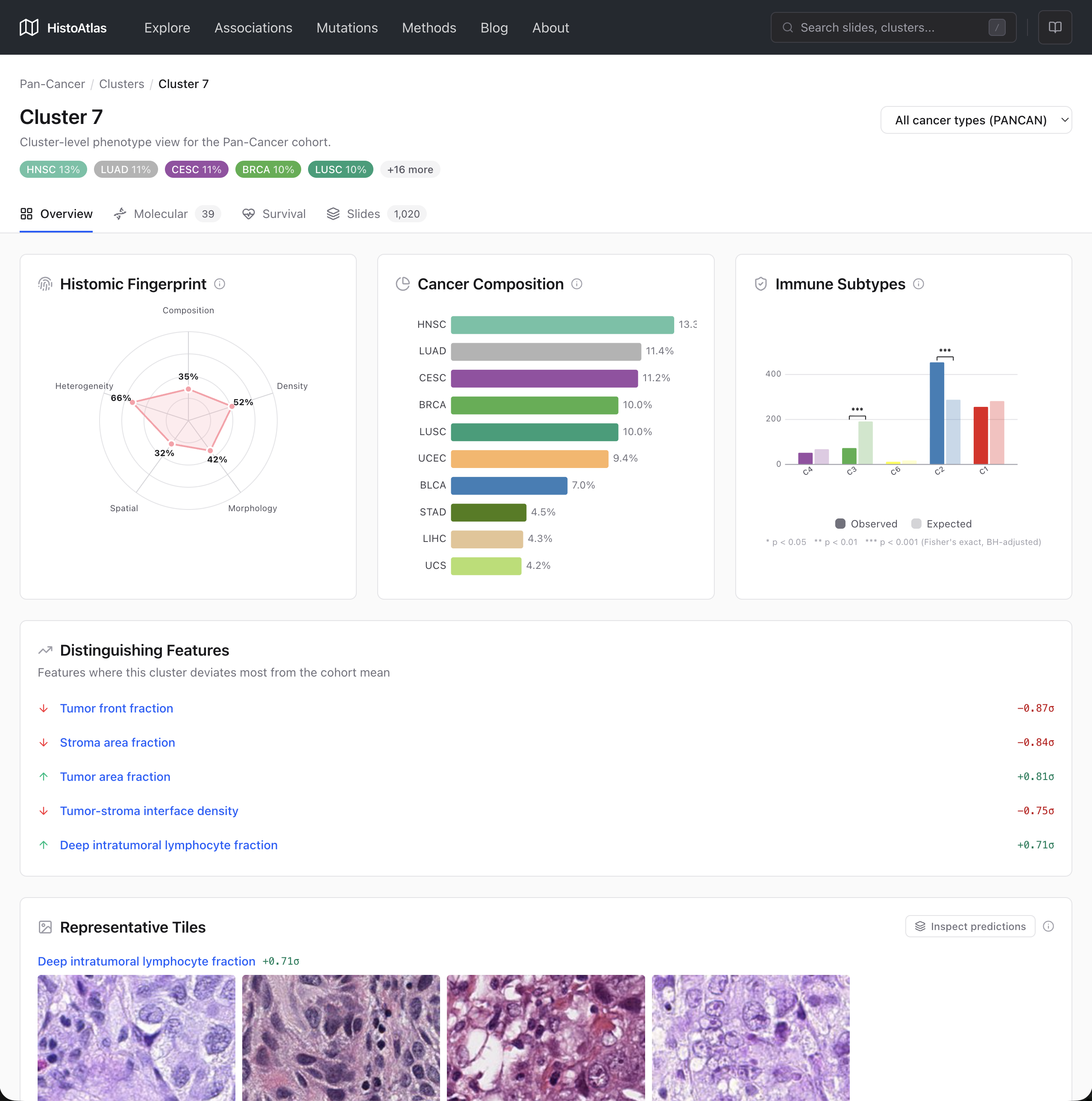Open the Mutations menu item
This screenshot has height=1101, width=1092.
point(346,27)
